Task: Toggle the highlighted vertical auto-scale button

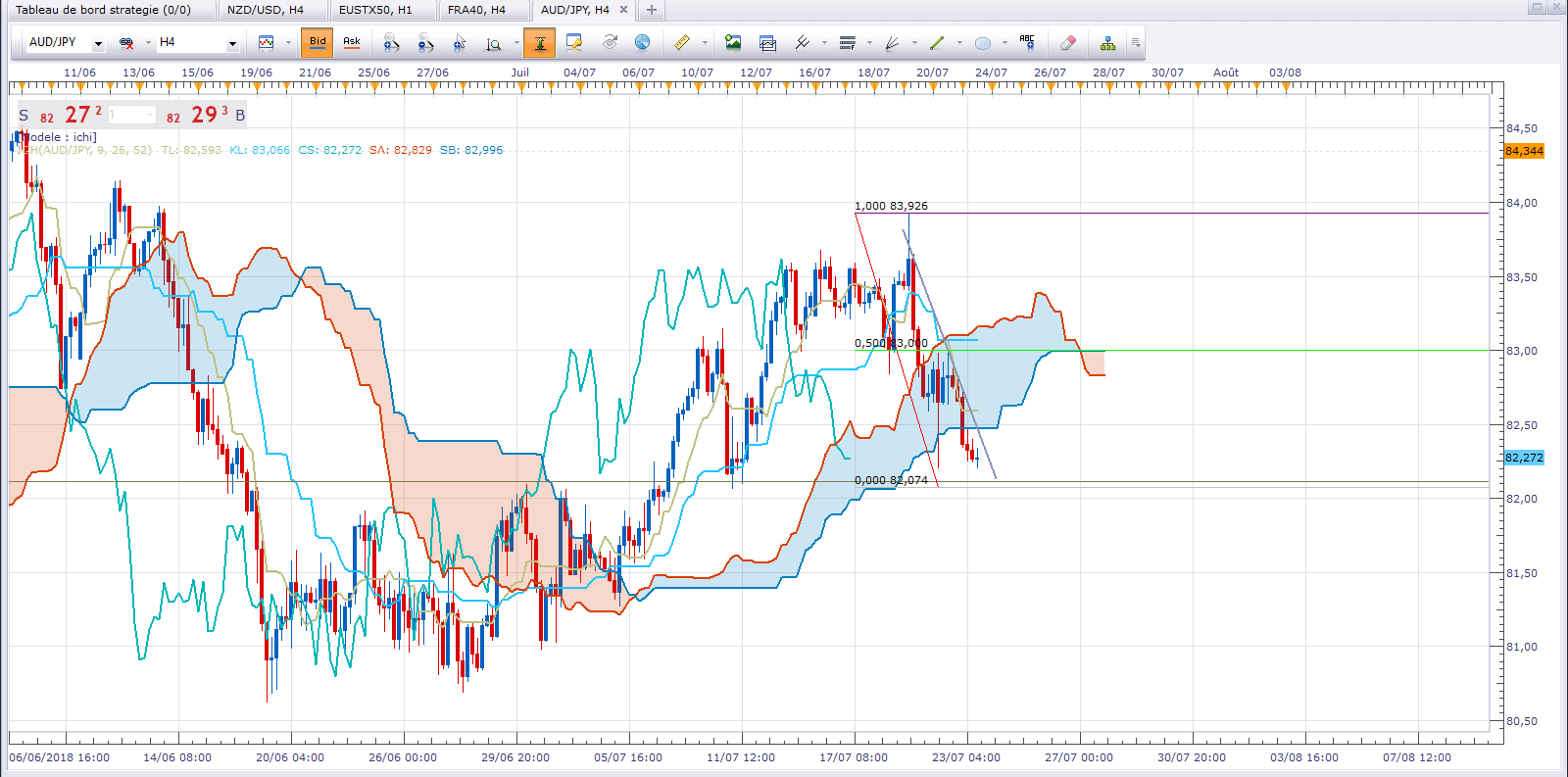Action: [x=540, y=42]
